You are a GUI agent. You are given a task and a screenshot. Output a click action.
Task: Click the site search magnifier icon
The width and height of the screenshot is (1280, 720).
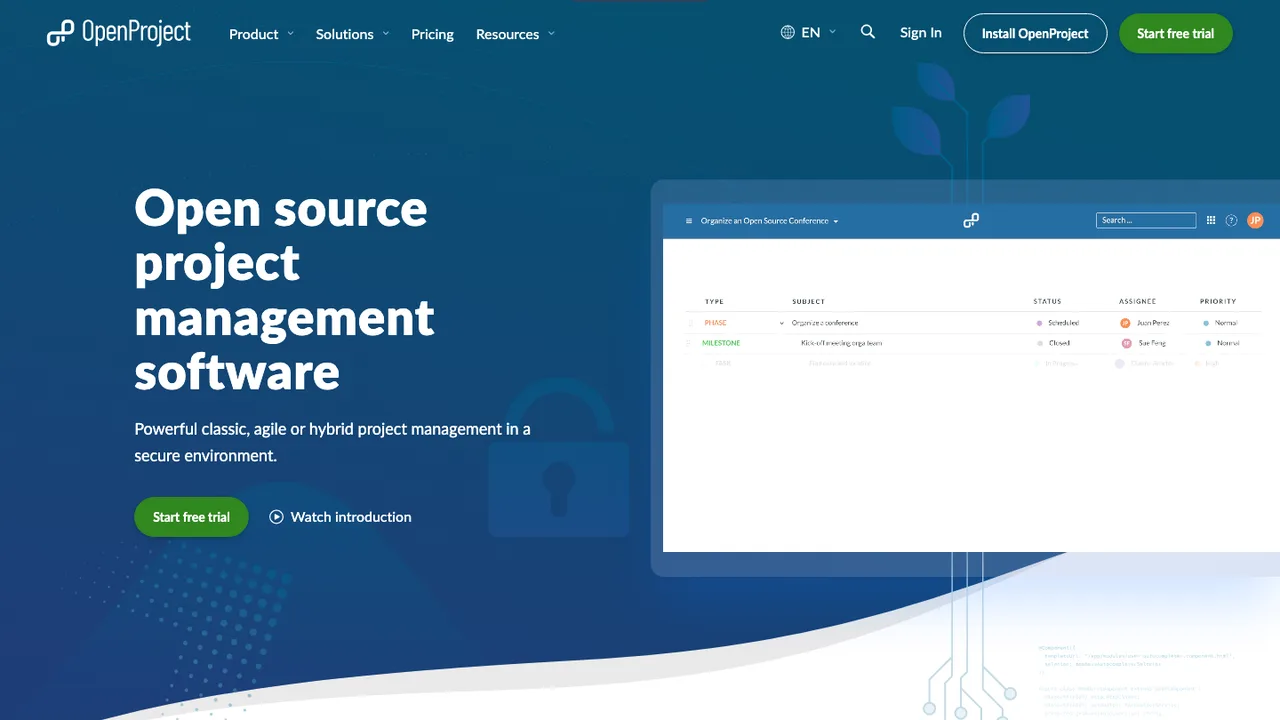pyautogui.click(x=868, y=32)
